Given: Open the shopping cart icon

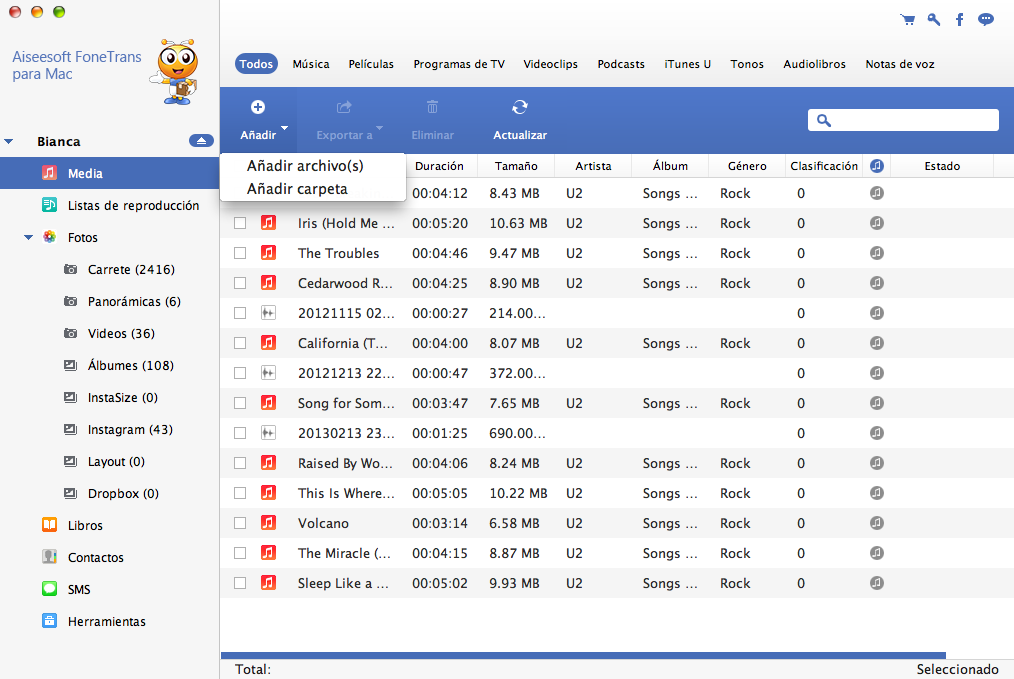Looking at the screenshot, I should coord(908,19).
